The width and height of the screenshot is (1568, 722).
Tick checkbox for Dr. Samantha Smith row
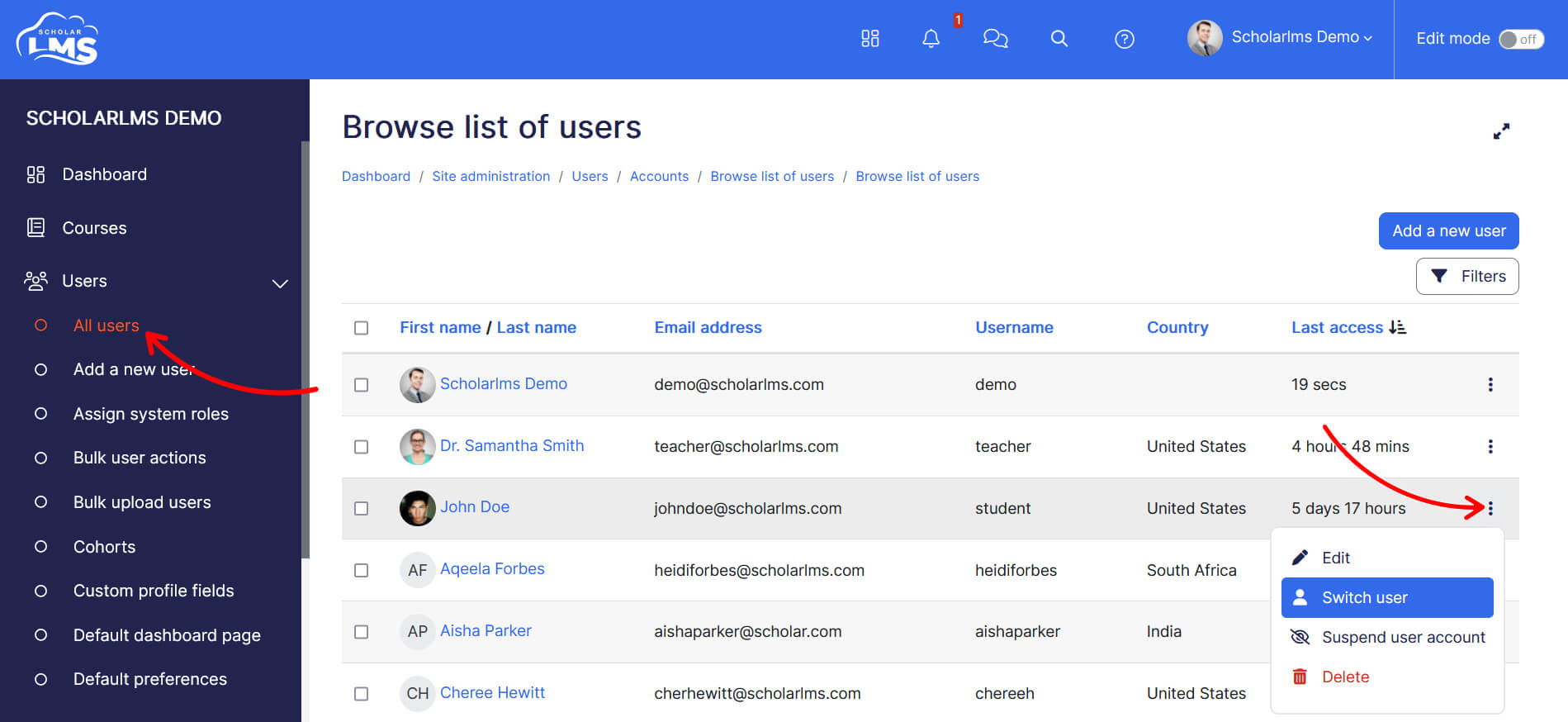tap(362, 447)
